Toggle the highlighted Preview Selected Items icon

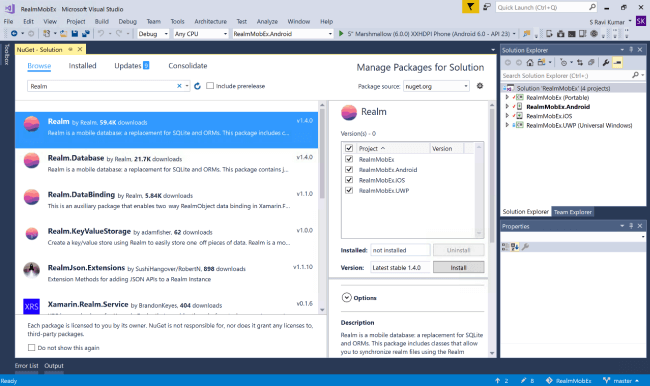(x=617, y=63)
